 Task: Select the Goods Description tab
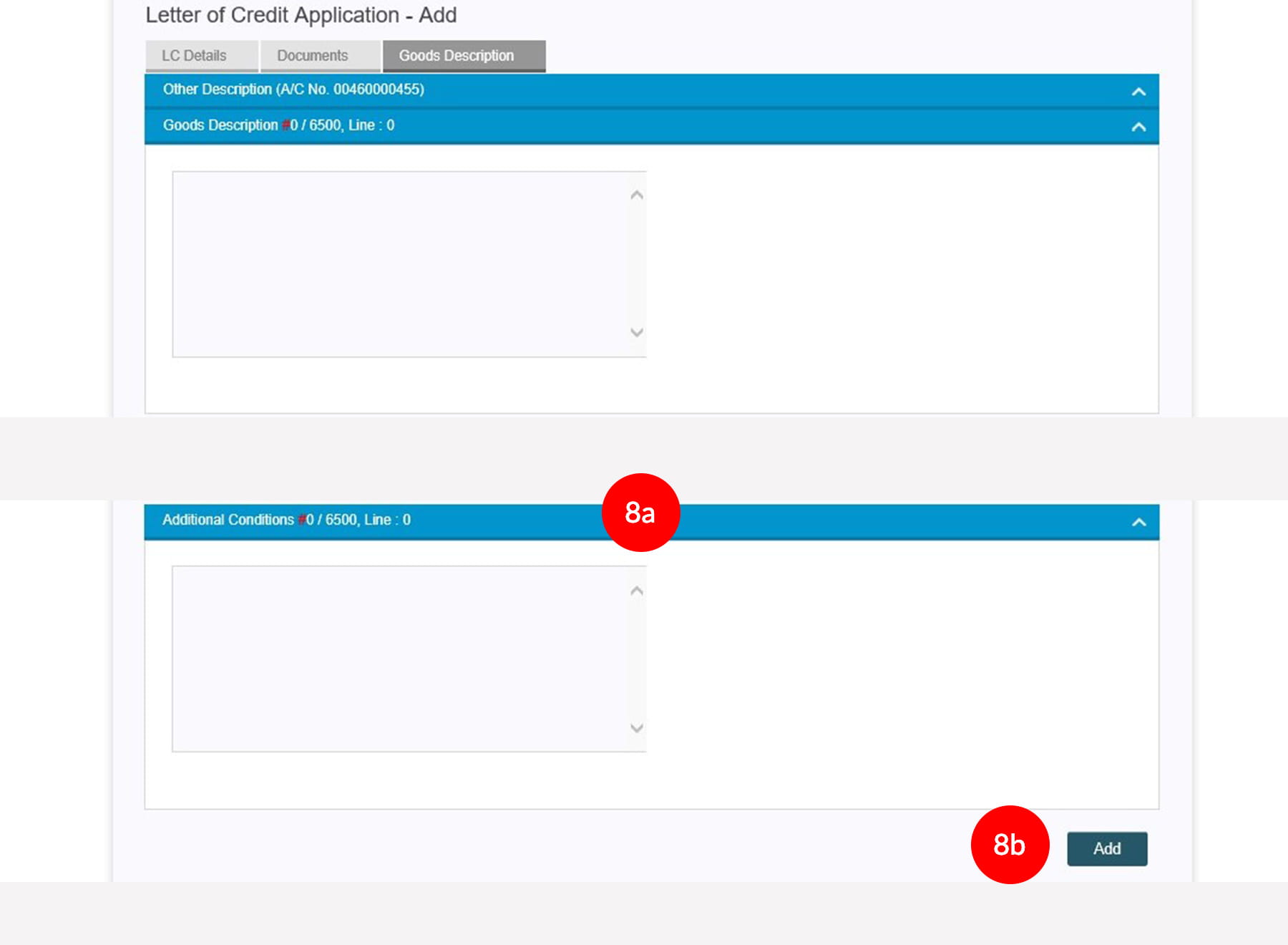click(457, 56)
